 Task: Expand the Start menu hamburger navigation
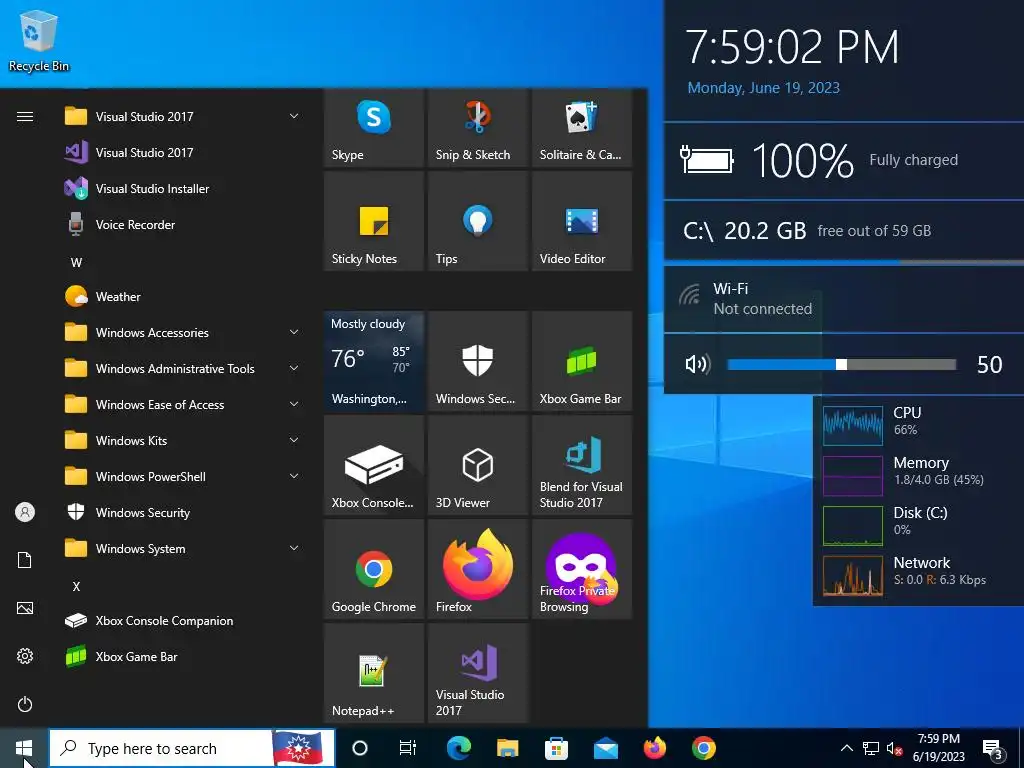coord(25,116)
